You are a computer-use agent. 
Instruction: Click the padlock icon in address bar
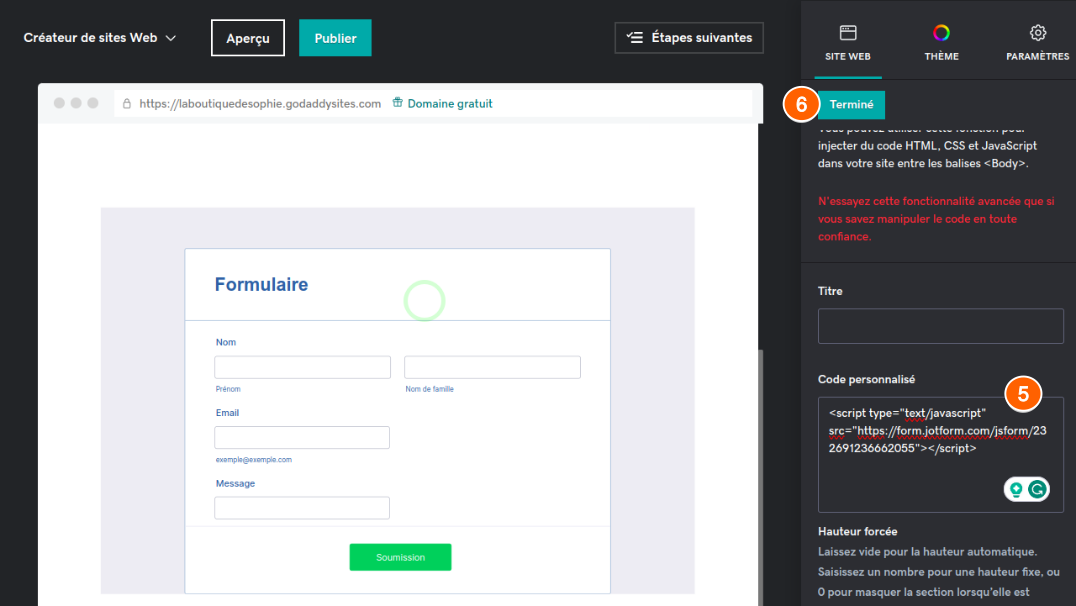pos(127,104)
